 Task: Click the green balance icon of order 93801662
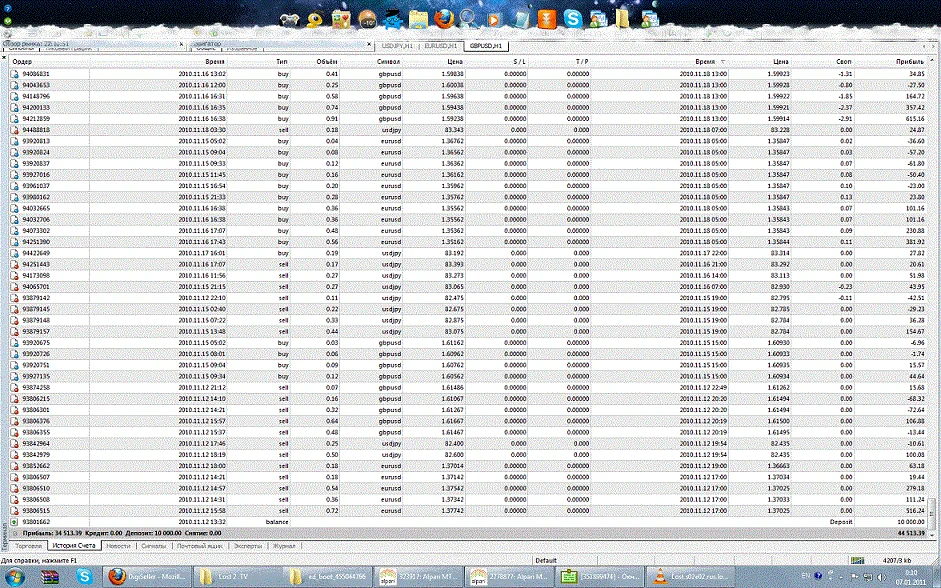(14, 522)
